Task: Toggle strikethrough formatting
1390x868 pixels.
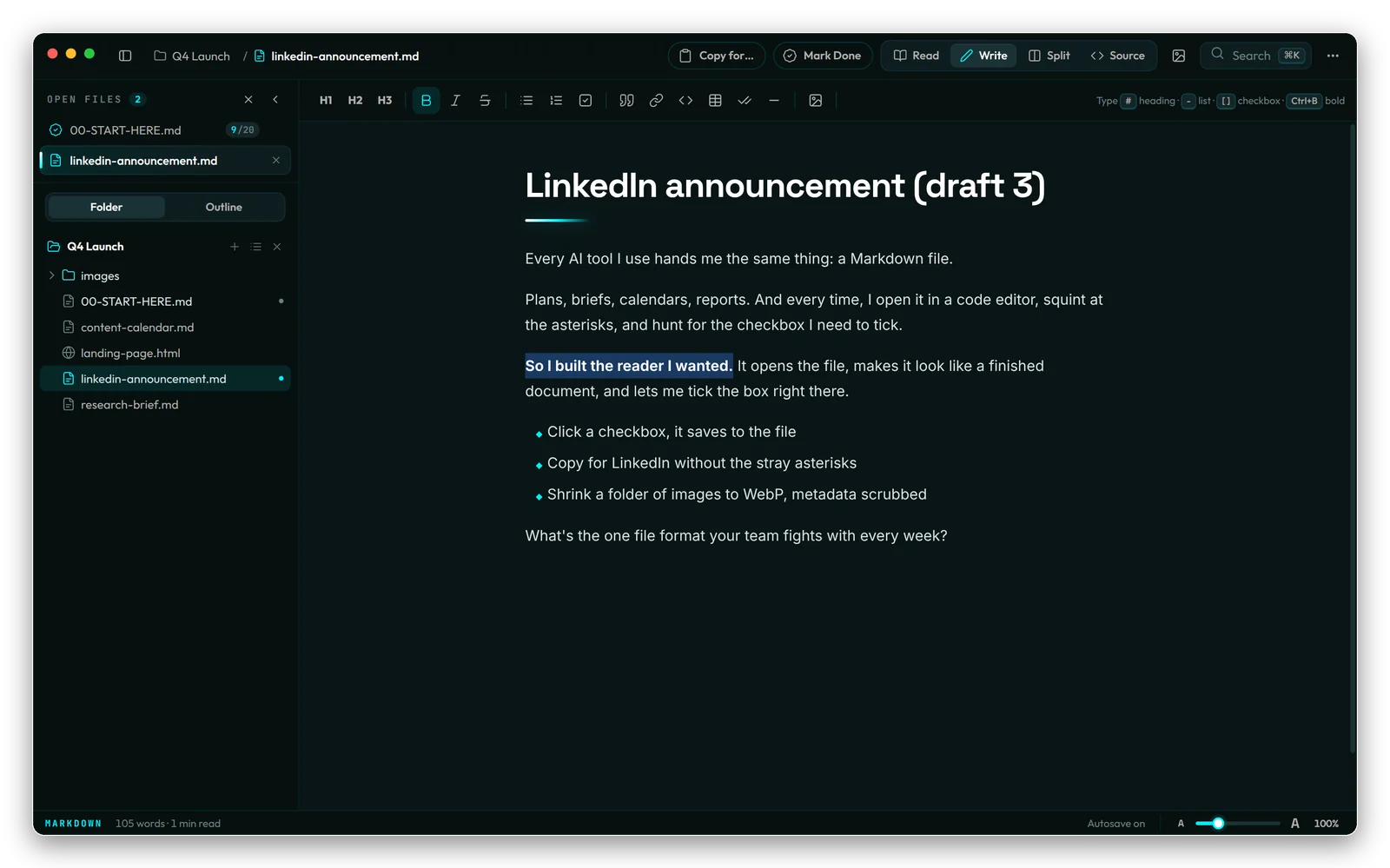Action: pyautogui.click(x=485, y=101)
